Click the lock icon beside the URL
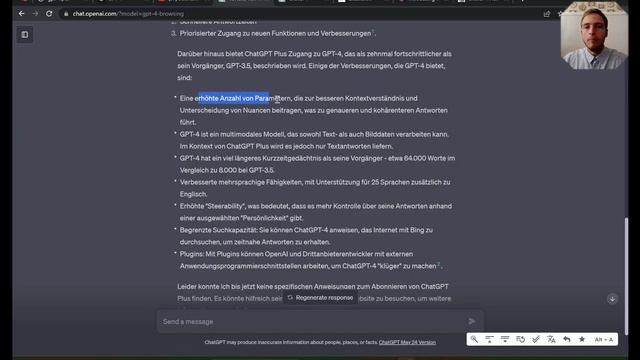Image resolution: width=640 pixels, height=360 pixels. pos(66,14)
